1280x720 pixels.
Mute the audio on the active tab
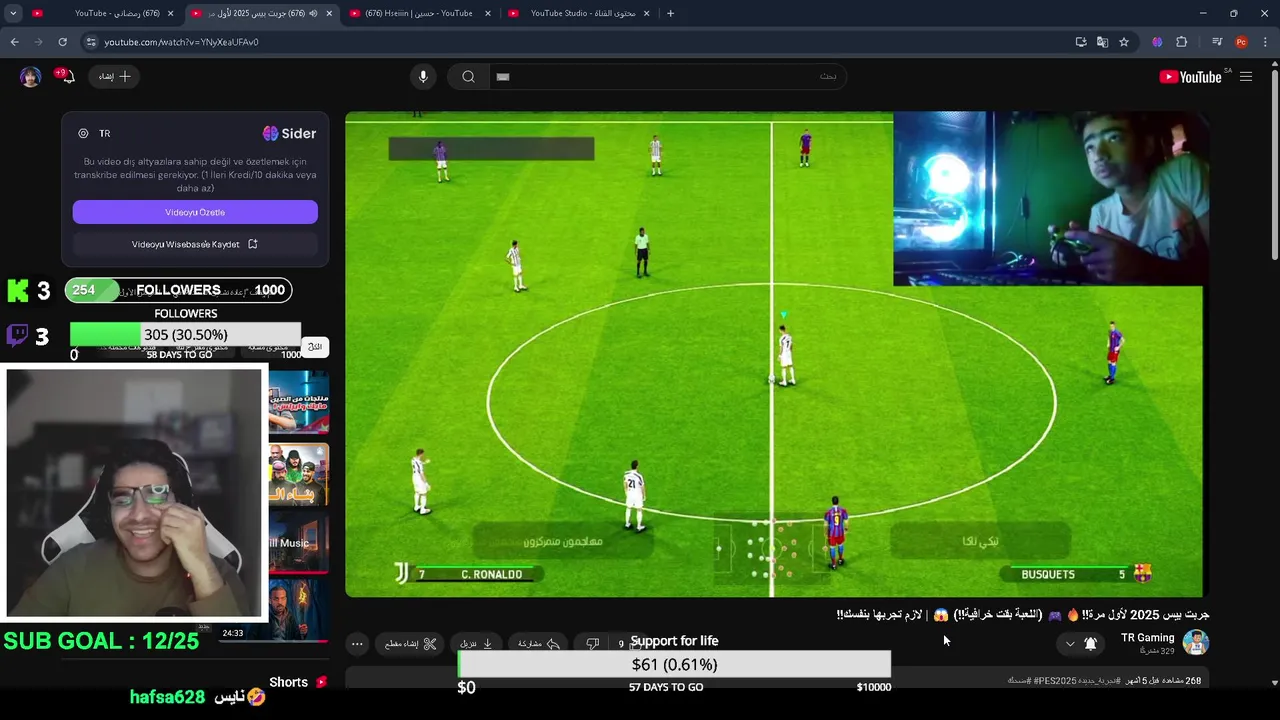(x=313, y=13)
